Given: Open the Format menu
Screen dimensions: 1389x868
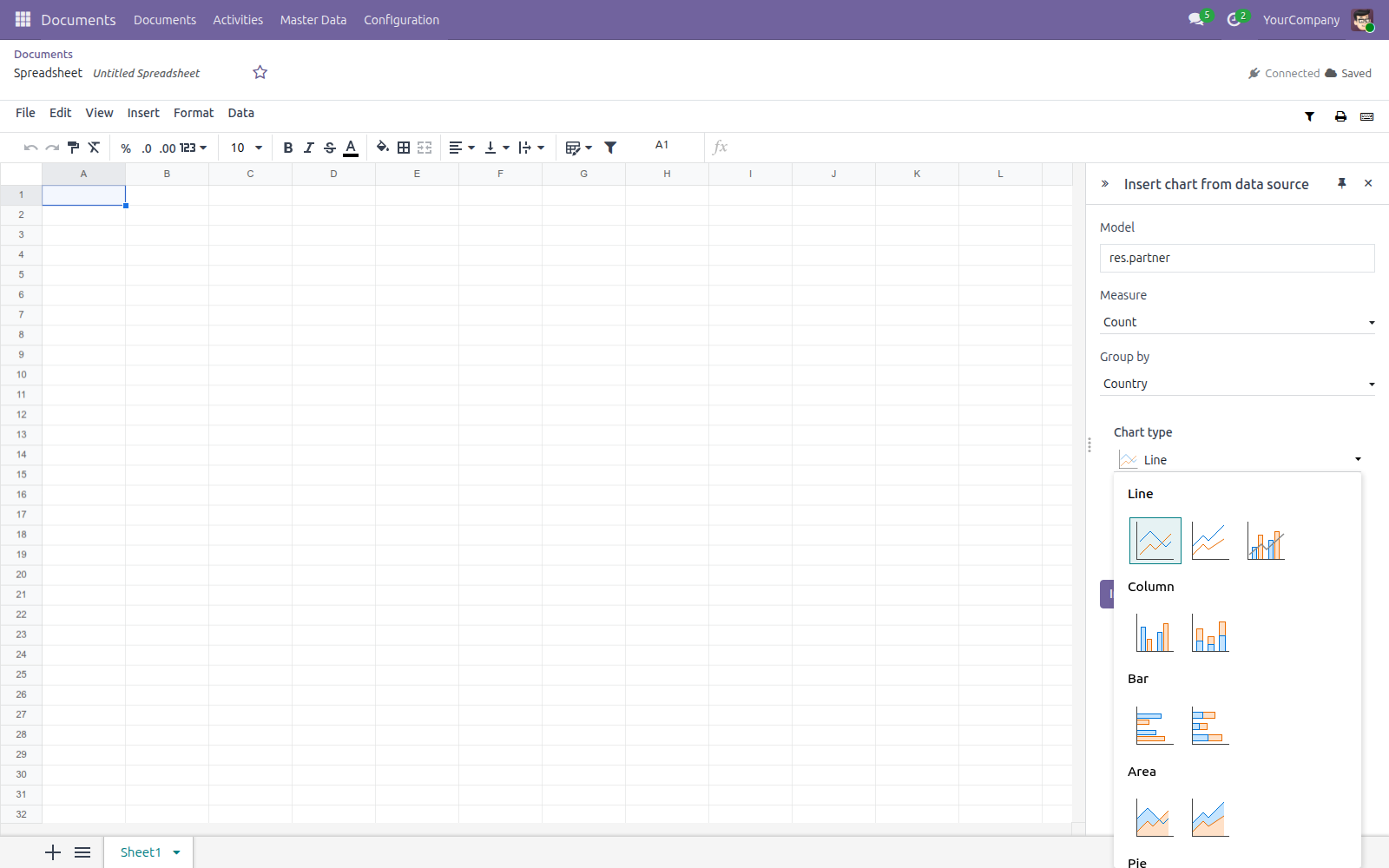Looking at the screenshot, I should click(194, 113).
